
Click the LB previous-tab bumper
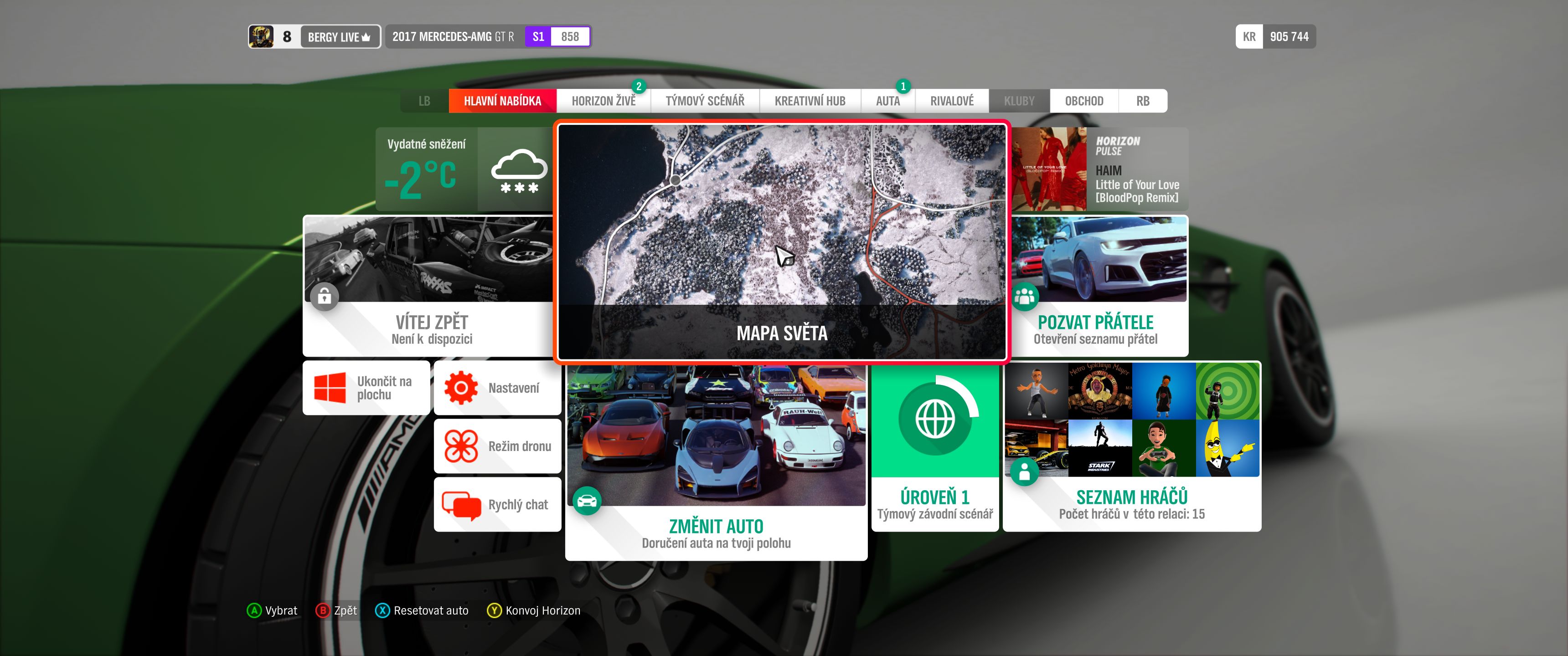[424, 101]
